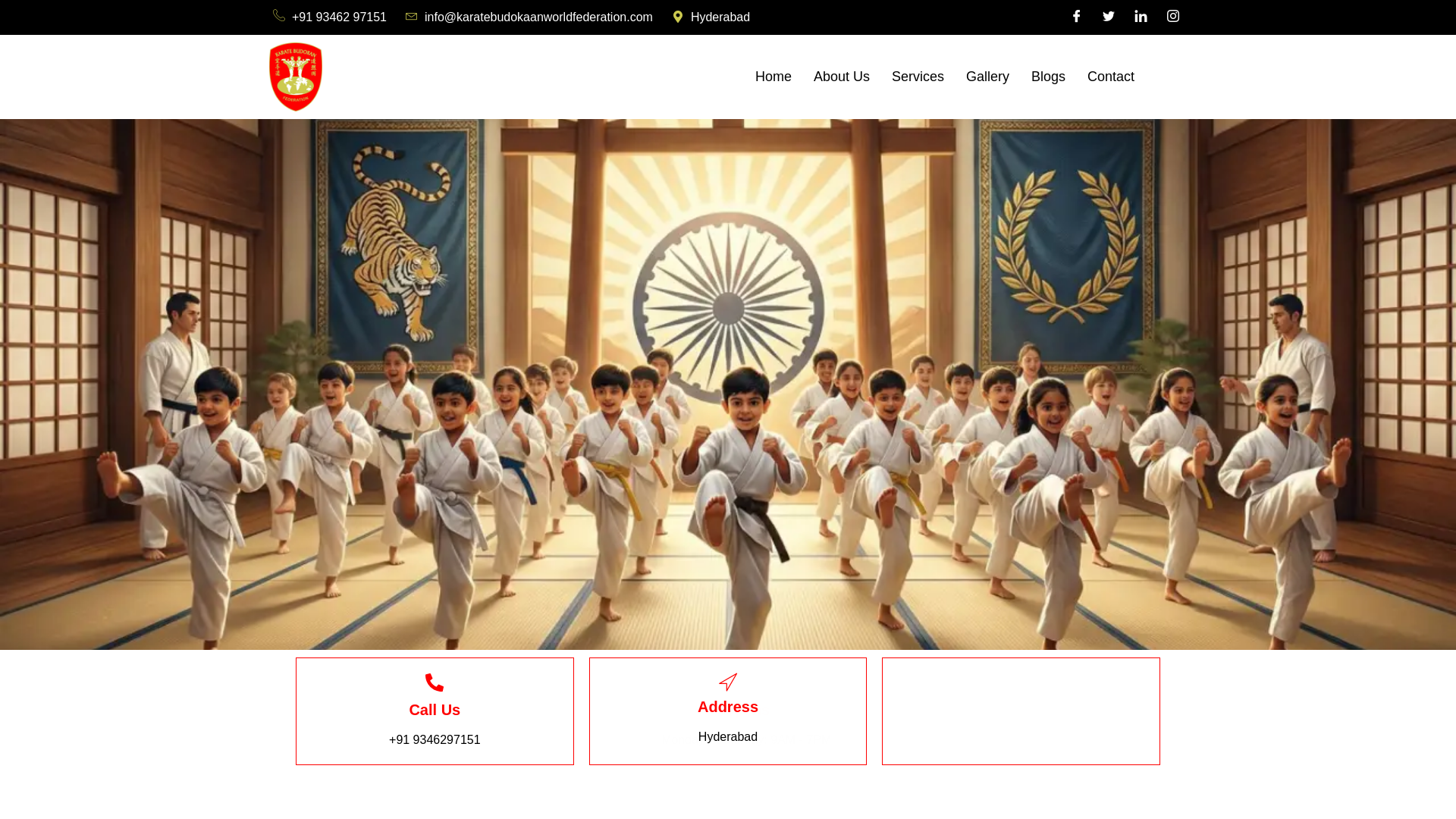Click the Call Us heading

click(x=435, y=710)
